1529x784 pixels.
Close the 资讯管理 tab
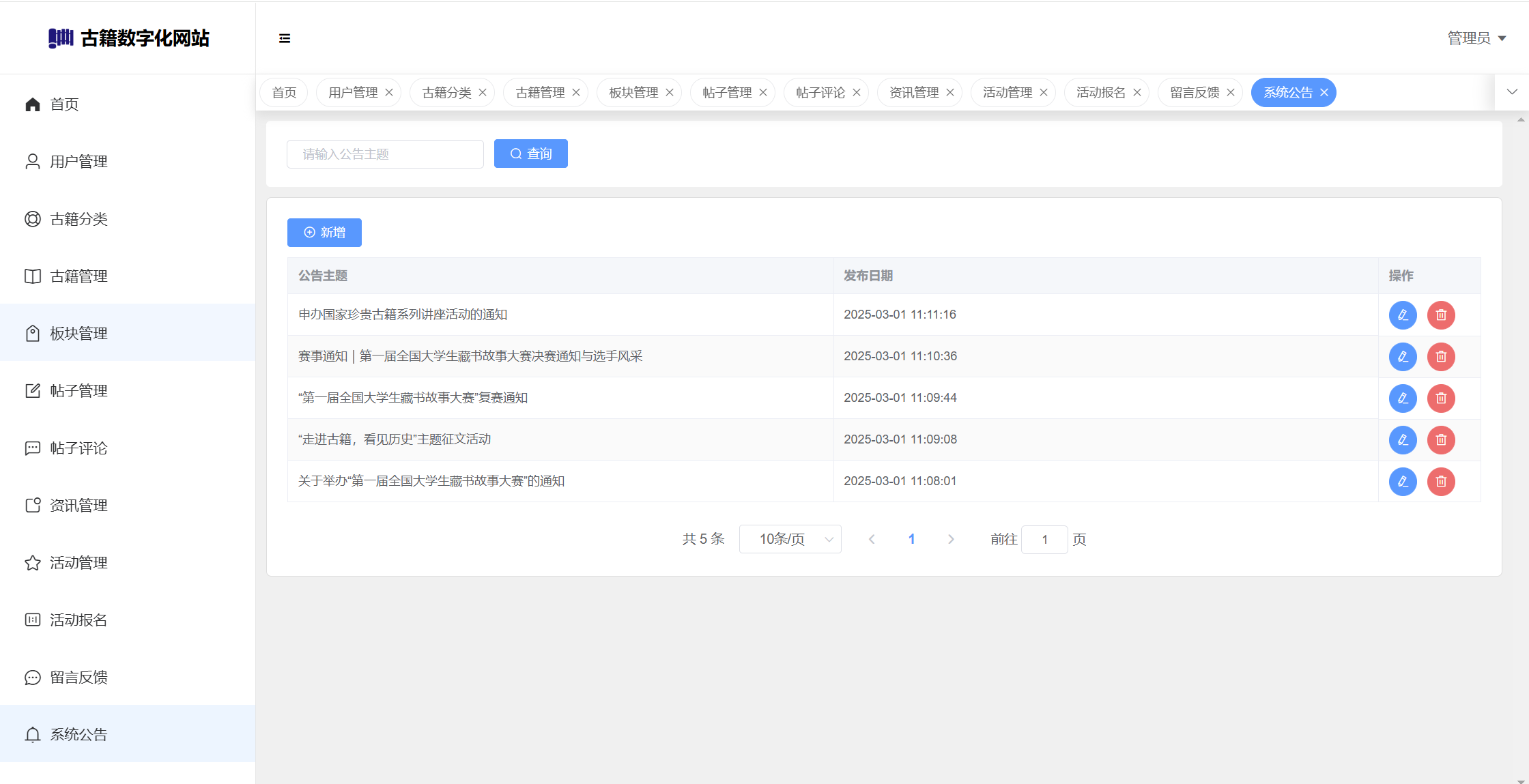tap(950, 93)
